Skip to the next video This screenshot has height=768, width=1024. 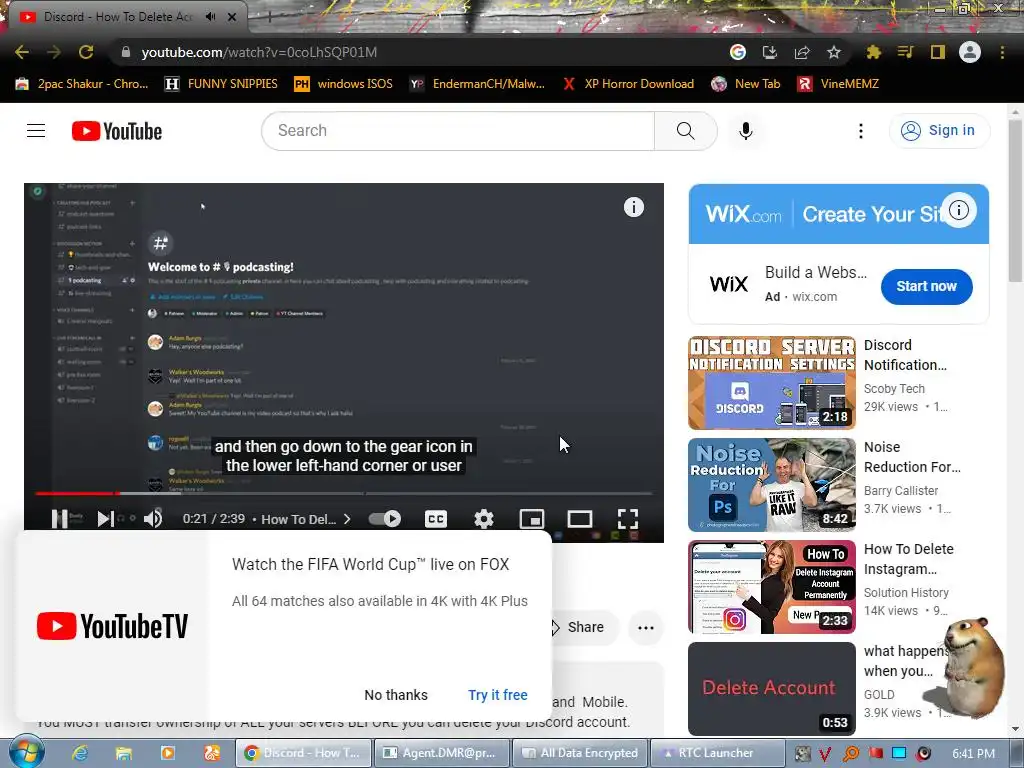tap(105, 519)
